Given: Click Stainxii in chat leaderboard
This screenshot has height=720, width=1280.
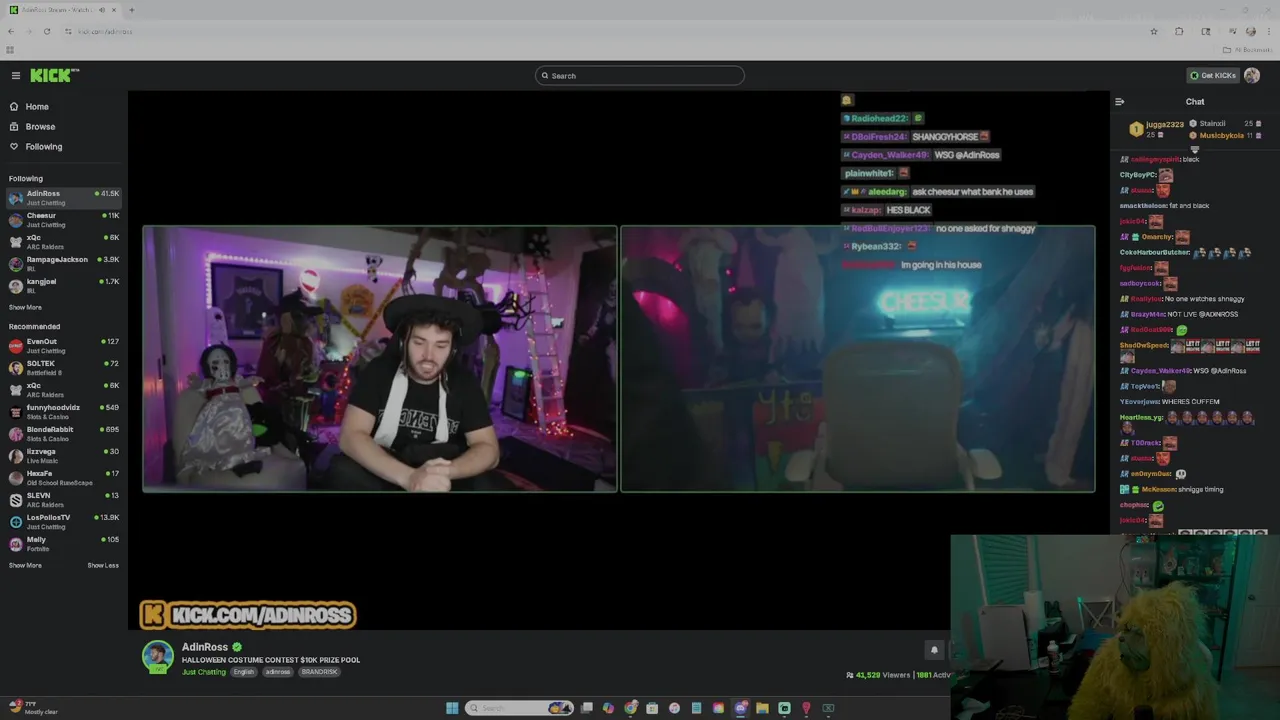Looking at the screenshot, I should pyautogui.click(x=1212, y=124).
